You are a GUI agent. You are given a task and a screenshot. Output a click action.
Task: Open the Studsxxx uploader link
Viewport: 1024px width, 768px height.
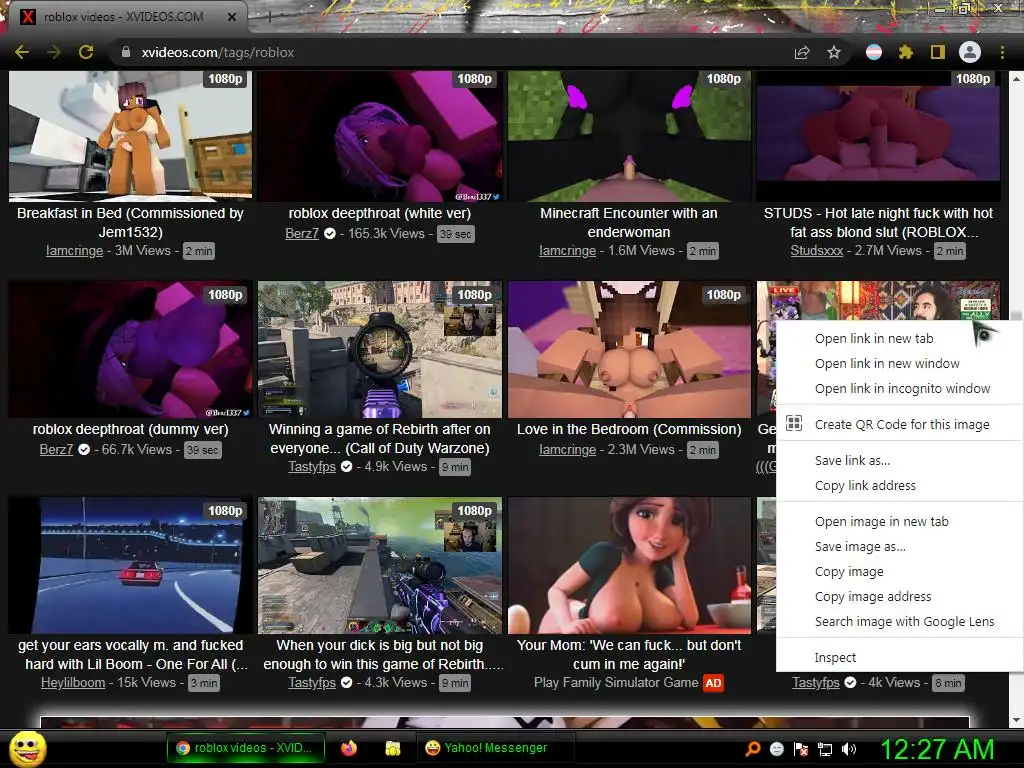click(816, 251)
